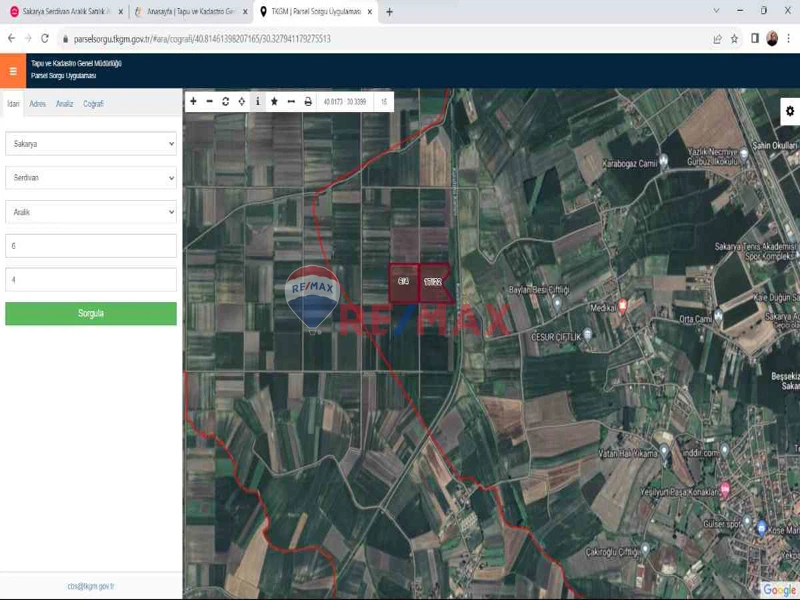This screenshot has height=600, width=800.
Task: Open the Chrome three-dot menu
Action: tap(789, 38)
